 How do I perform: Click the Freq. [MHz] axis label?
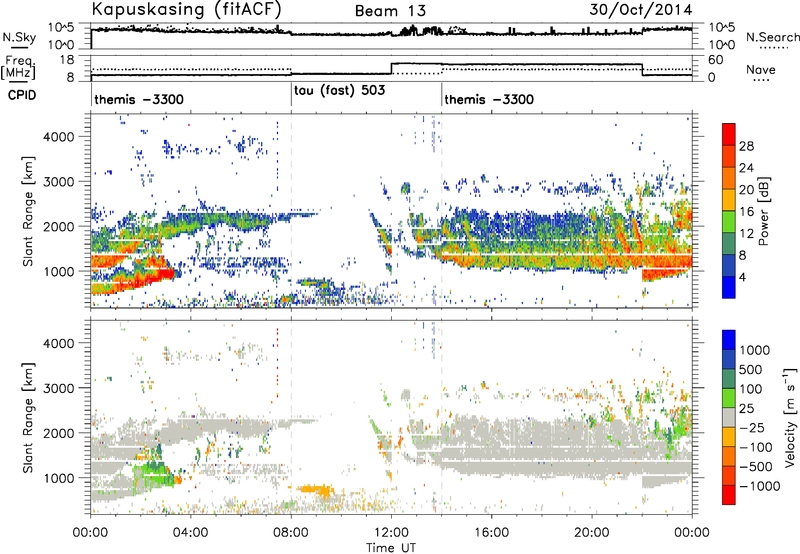coord(20,68)
